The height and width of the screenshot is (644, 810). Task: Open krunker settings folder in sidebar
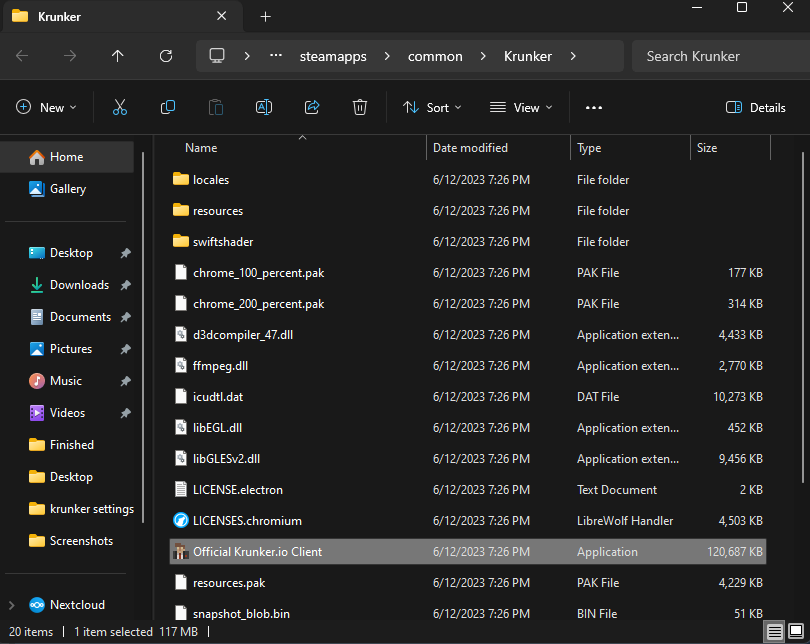pos(82,509)
